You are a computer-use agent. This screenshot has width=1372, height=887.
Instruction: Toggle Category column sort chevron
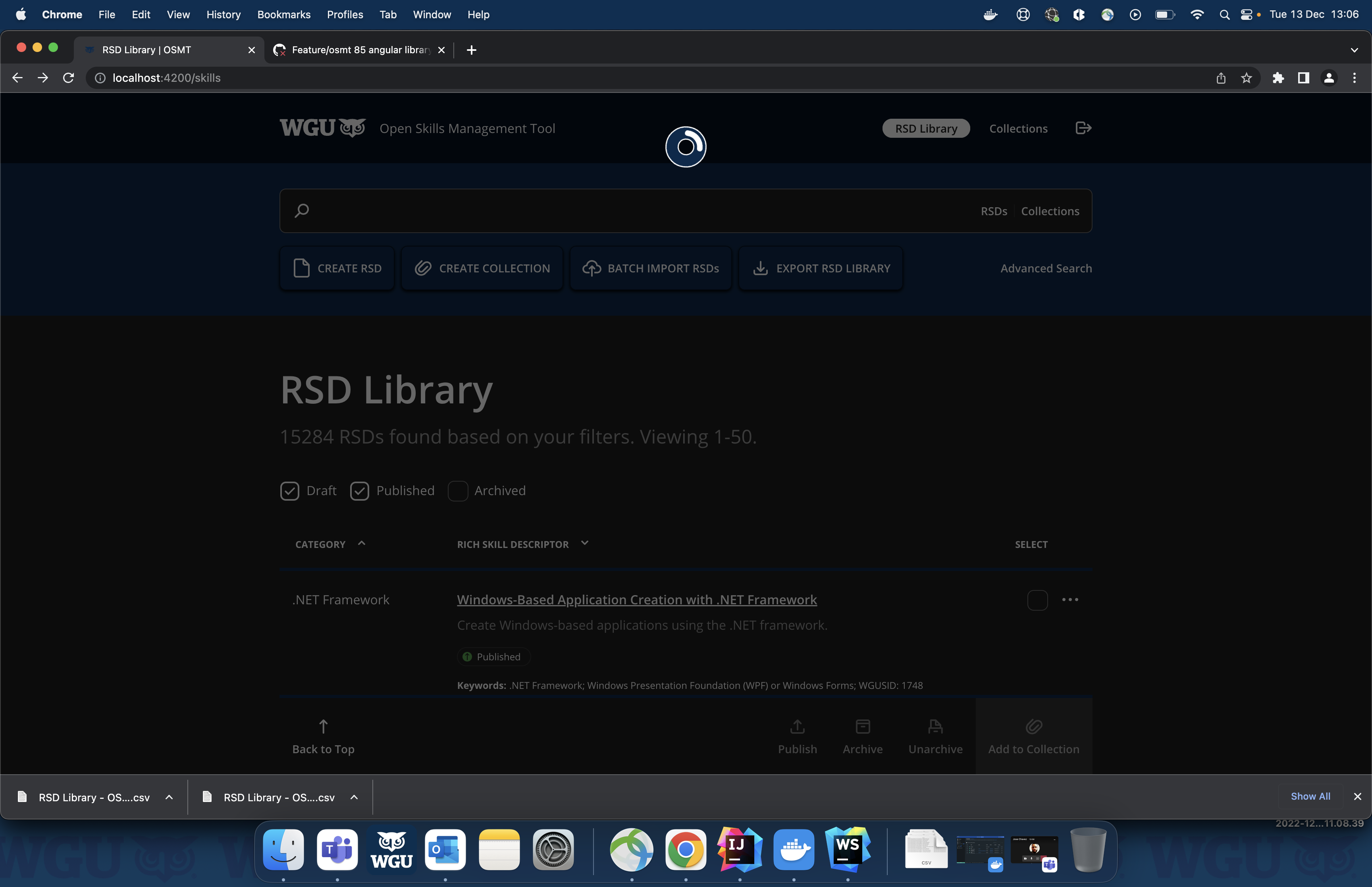coord(362,543)
